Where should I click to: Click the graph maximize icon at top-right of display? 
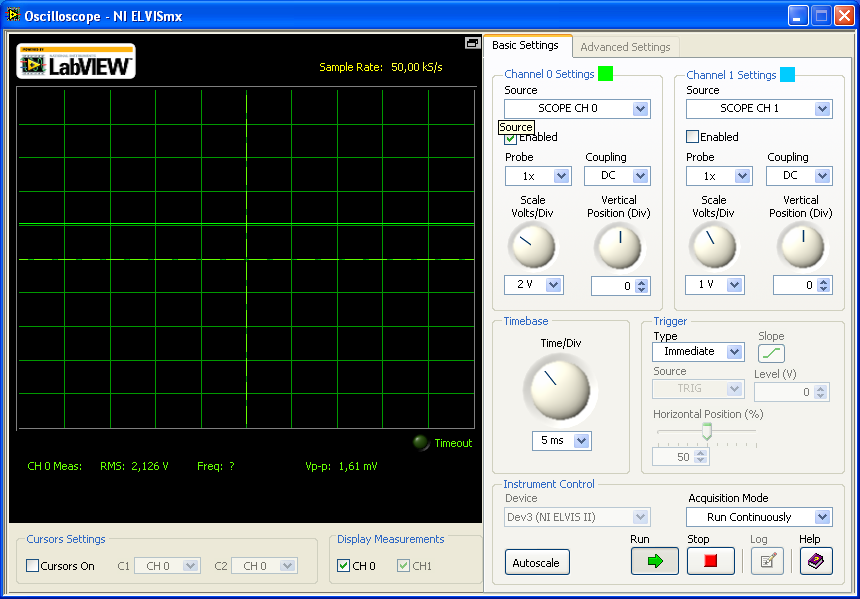(472, 43)
